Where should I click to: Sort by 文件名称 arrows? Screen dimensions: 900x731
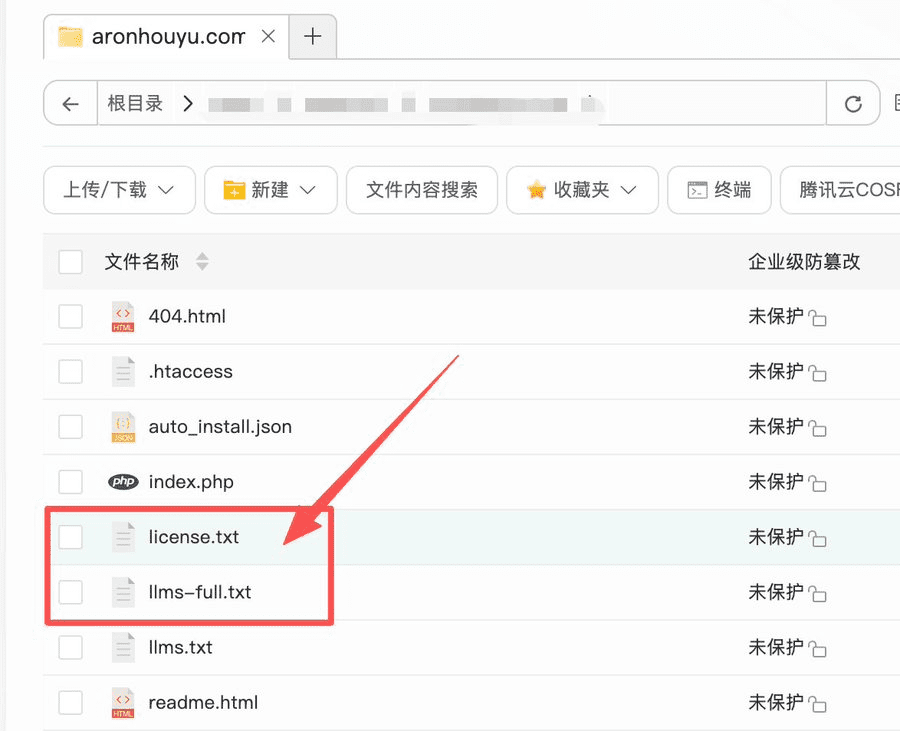click(202, 262)
